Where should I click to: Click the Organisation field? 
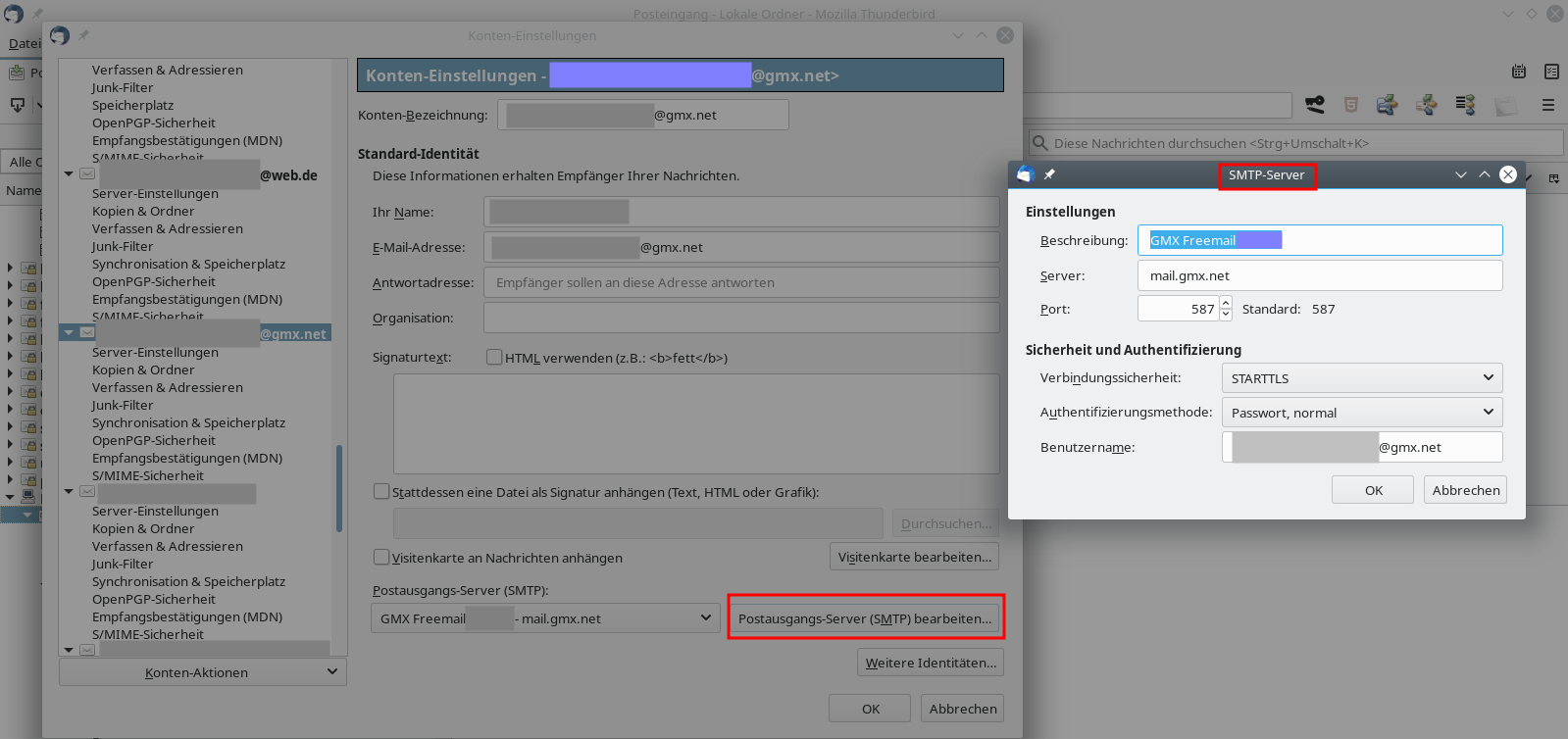pyautogui.click(x=741, y=318)
